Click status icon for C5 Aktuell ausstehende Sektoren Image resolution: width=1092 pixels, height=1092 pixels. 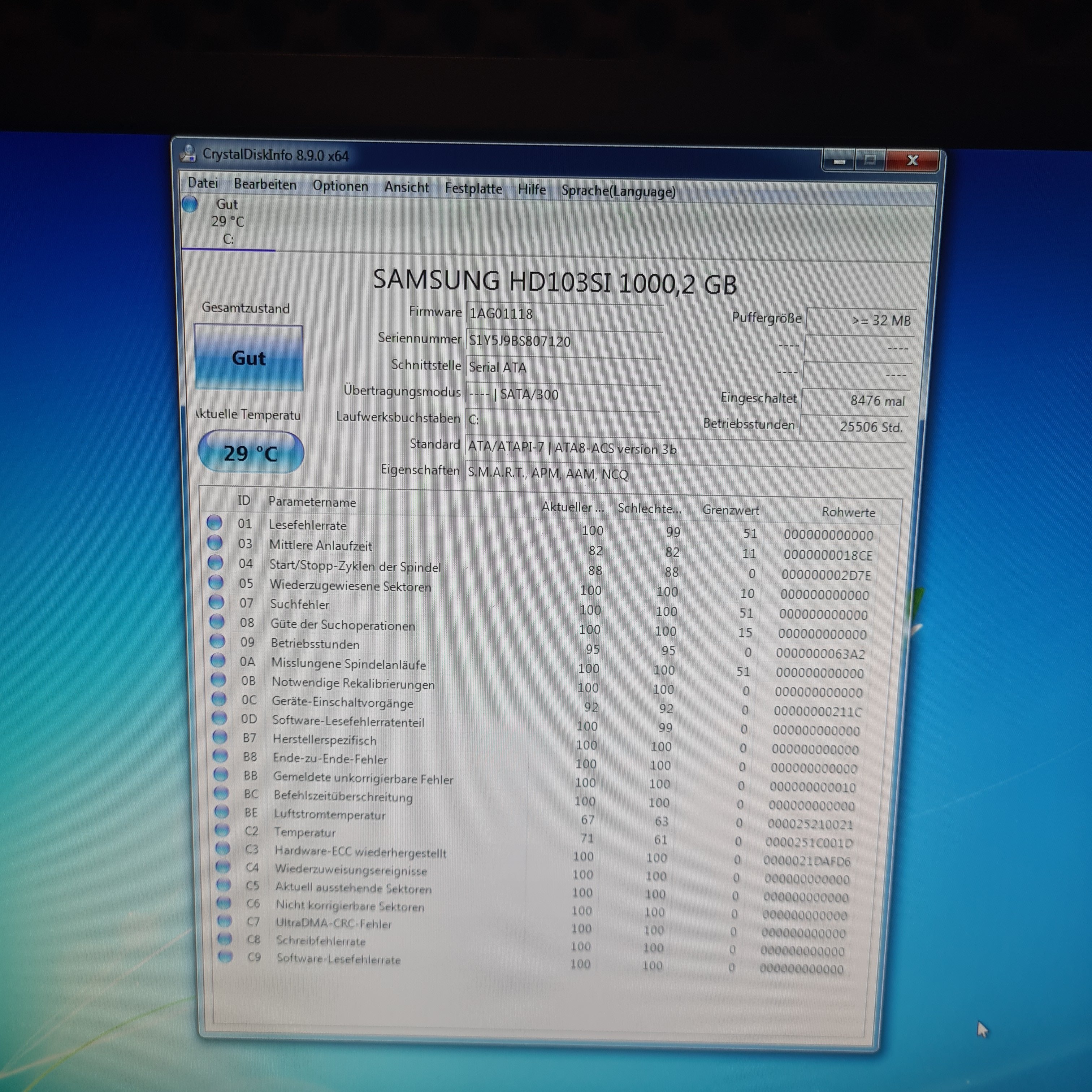pos(224,884)
